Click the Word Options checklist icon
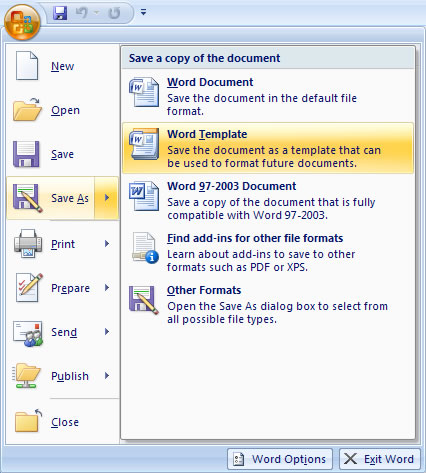 coord(239,459)
